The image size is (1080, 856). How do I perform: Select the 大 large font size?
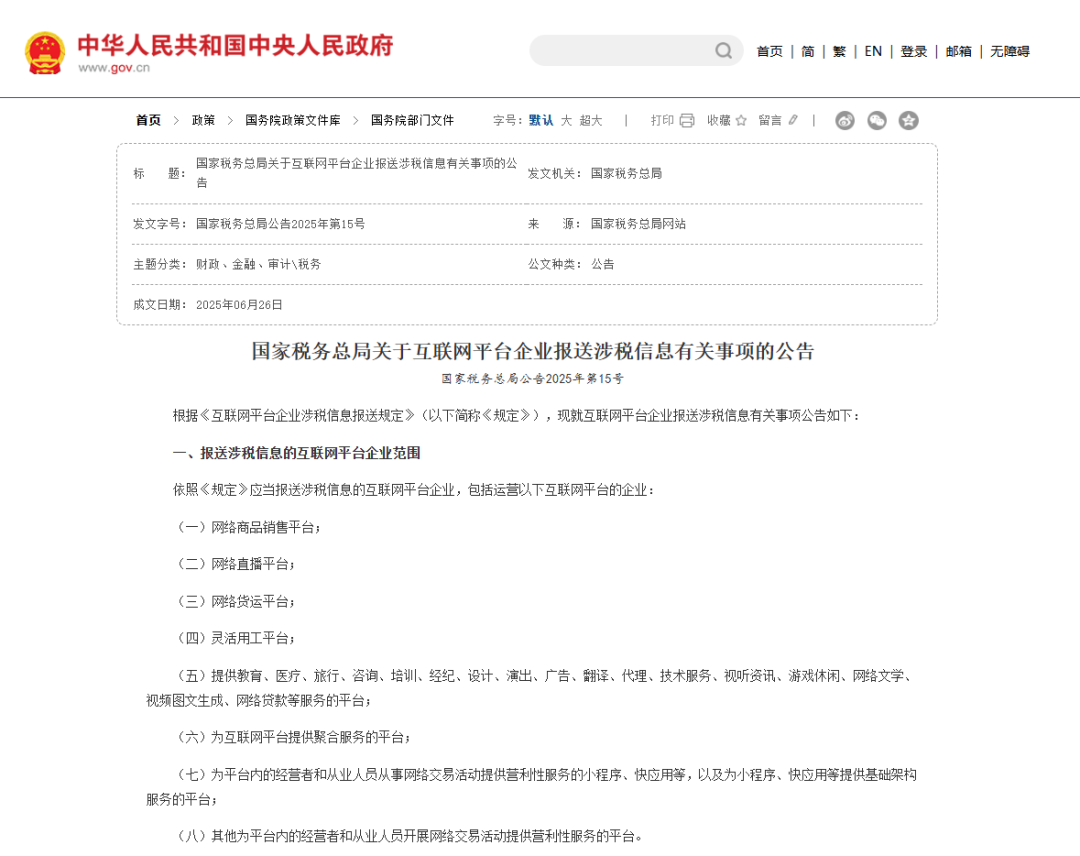(565, 120)
